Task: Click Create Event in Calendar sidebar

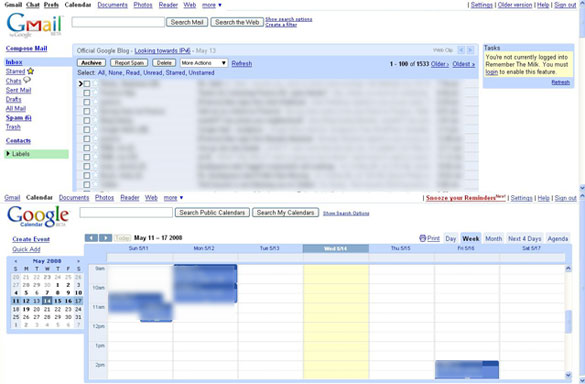Action: pyautogui.click(x=31, y=239)
